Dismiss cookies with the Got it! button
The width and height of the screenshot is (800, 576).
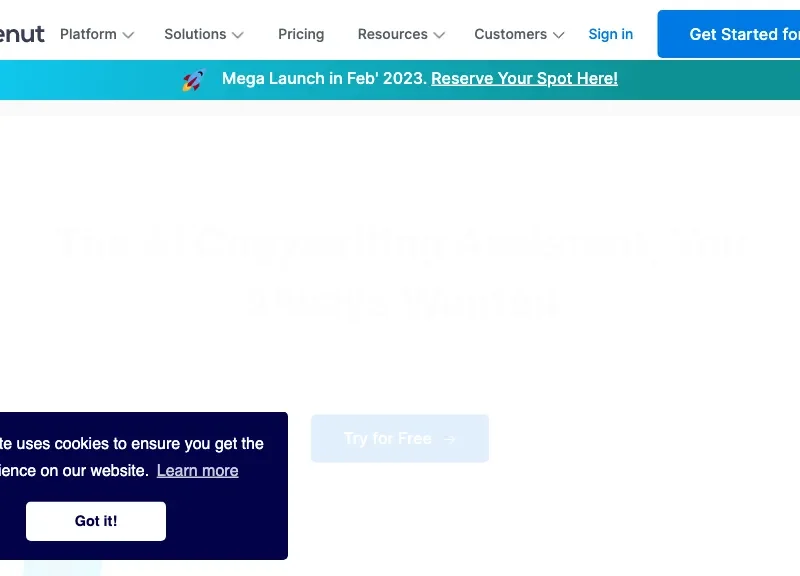tap(96, 521)
